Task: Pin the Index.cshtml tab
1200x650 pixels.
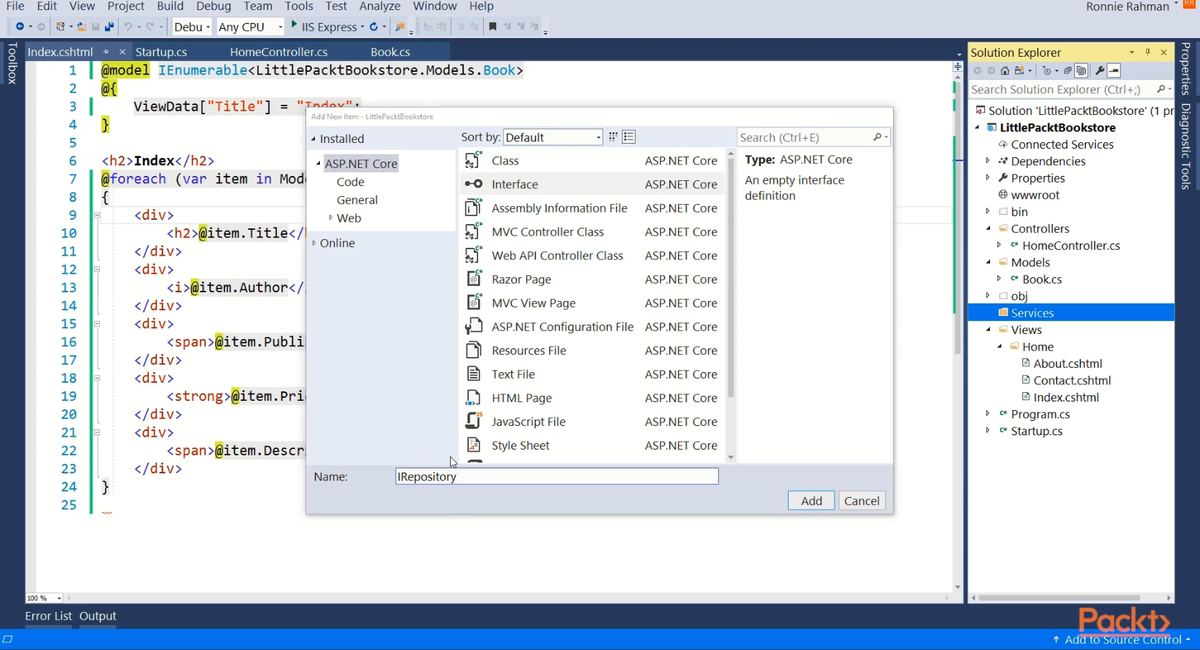Action: click(x=106, y=52)
